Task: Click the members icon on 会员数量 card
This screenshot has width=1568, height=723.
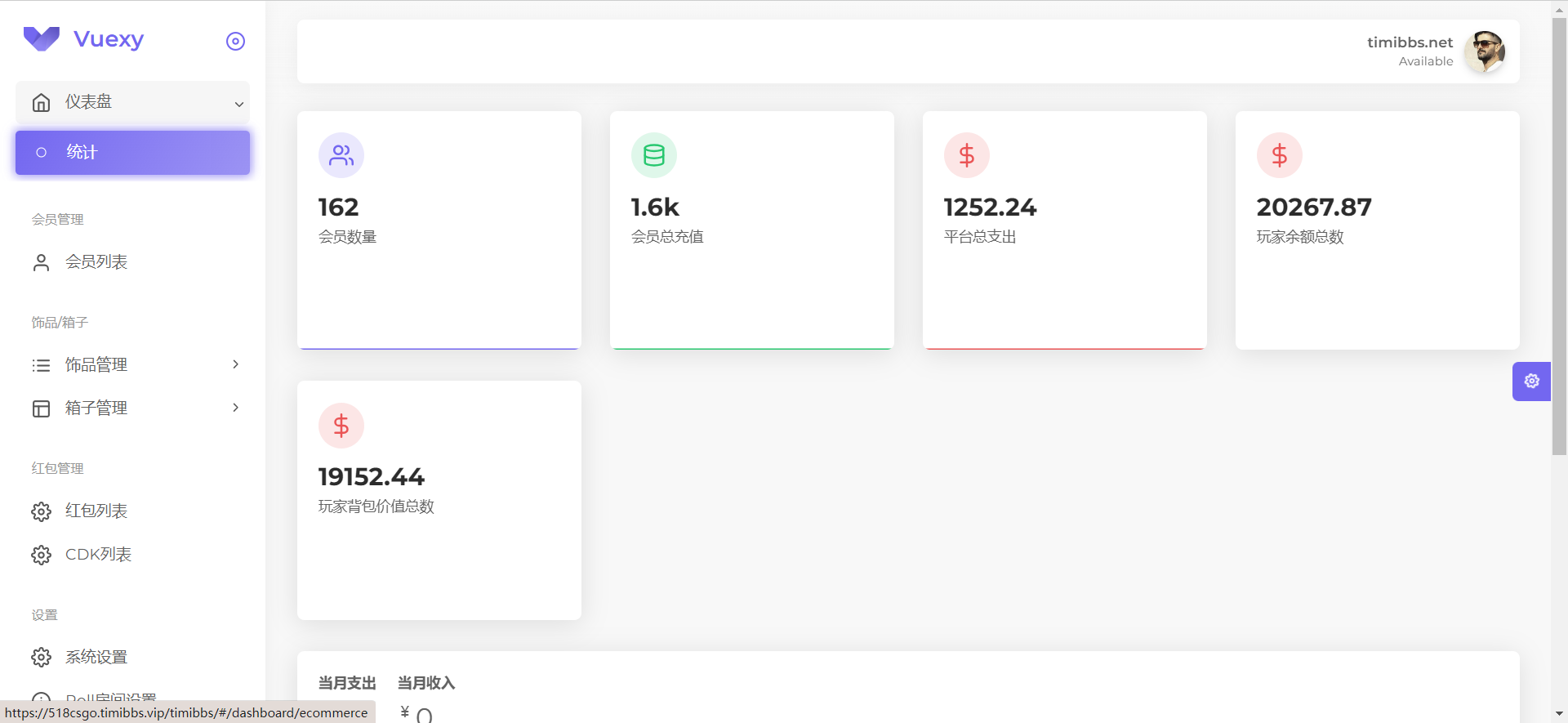Action: (x=341, y=155)
